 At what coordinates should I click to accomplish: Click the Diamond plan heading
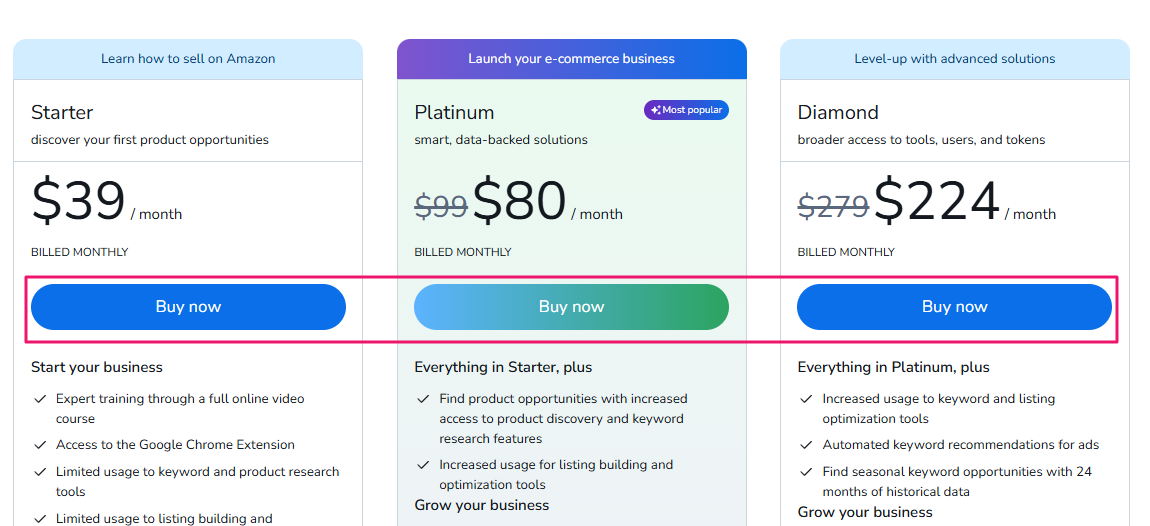pyautogui.click(x=838, y=112)
